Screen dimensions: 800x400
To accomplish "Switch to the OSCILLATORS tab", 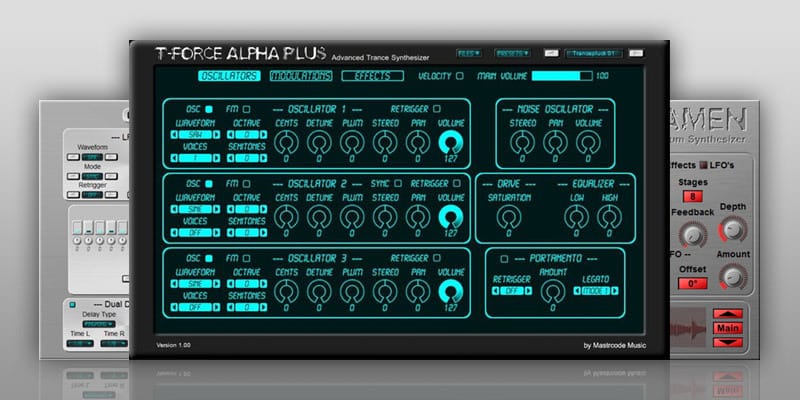I will [229, 76].
